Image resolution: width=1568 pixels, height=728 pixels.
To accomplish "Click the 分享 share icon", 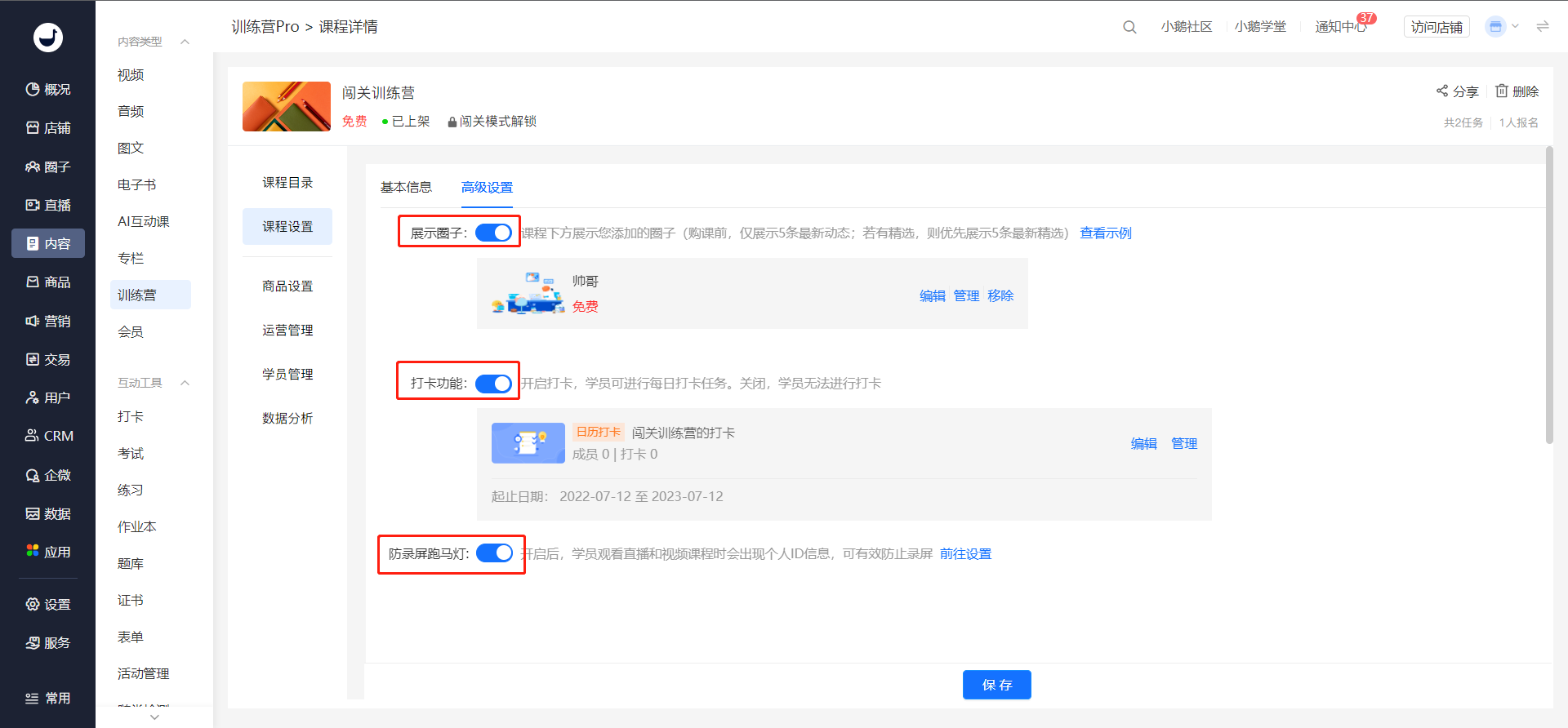I will [x=1442, y=91].
